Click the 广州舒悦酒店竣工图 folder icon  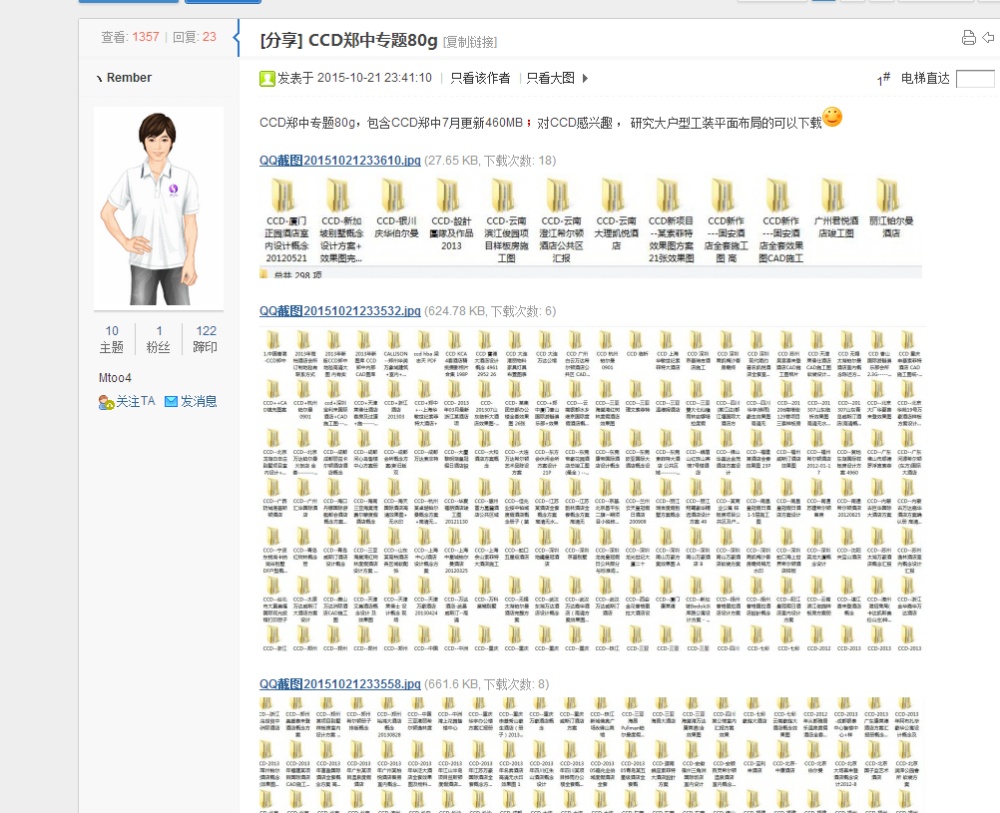click(x=831, y=193)
